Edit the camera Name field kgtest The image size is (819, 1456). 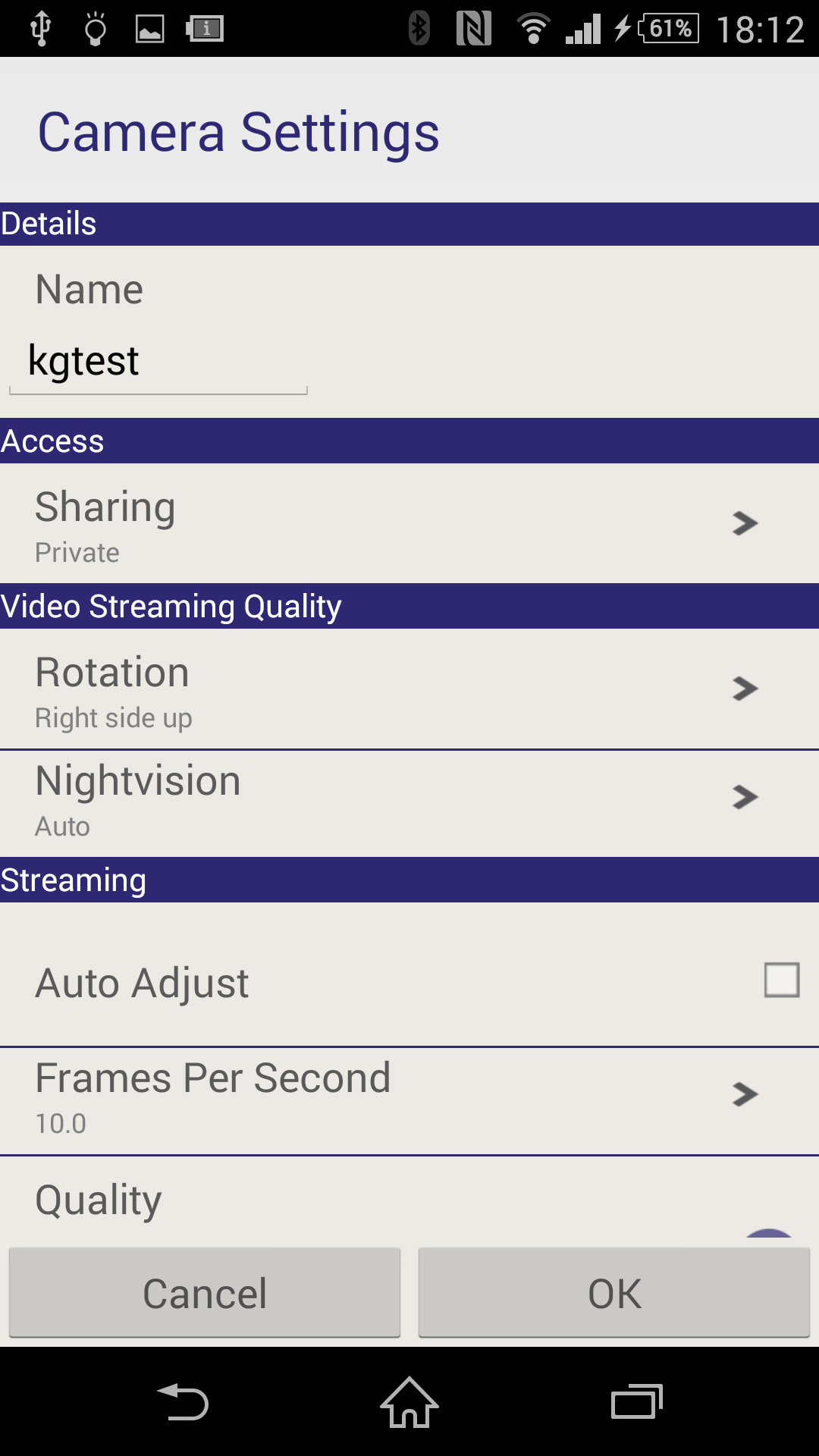(158, 361)
